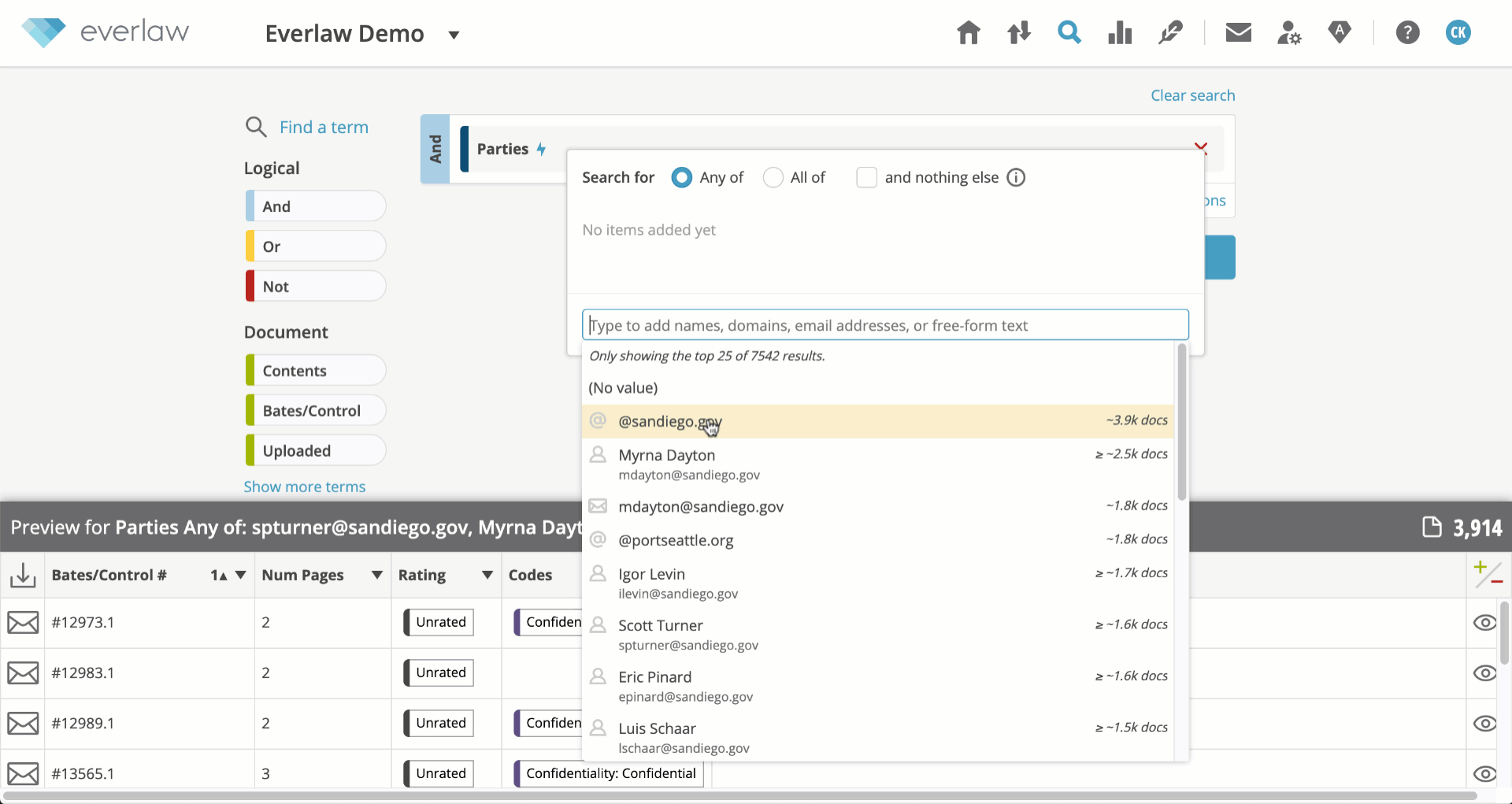Click the Find a term magnifier icon
1512x804 pixels.
pyautogui.click(x=256, y=127)
